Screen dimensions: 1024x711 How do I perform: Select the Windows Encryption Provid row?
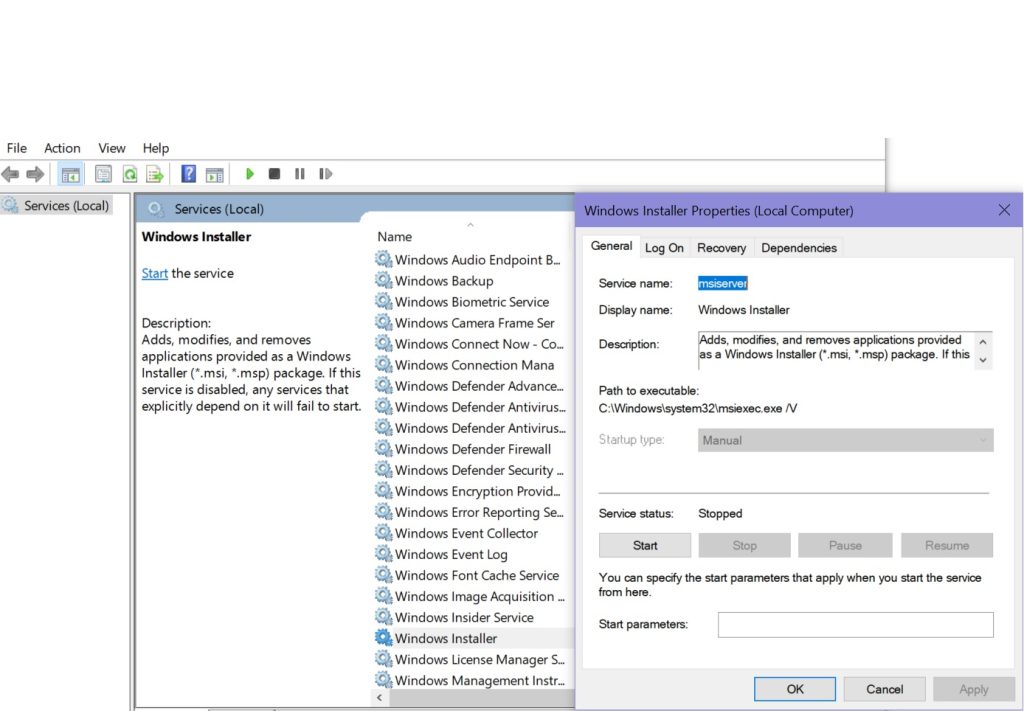coord(477,491)
